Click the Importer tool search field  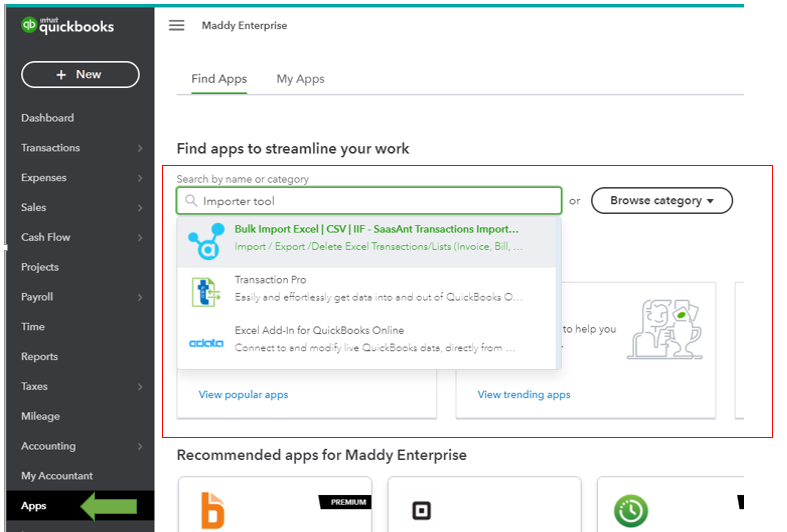(369, 201)
